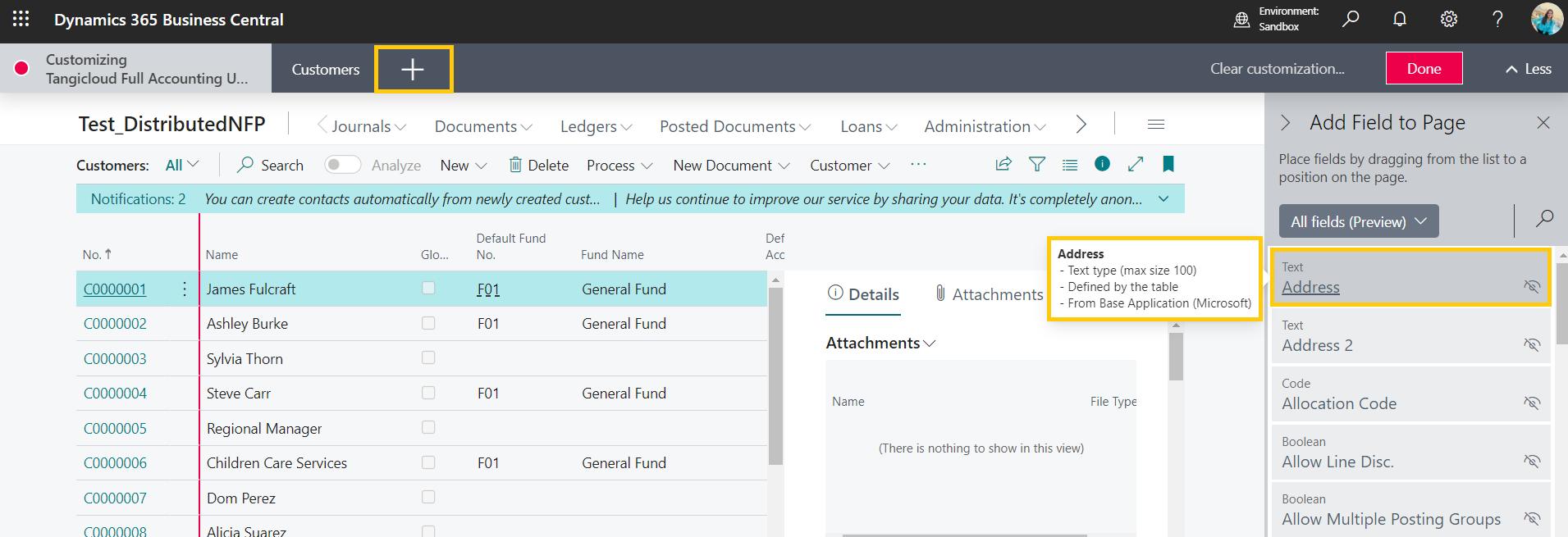Search fields using panel magnifier icon

(x=1544, y=218)
